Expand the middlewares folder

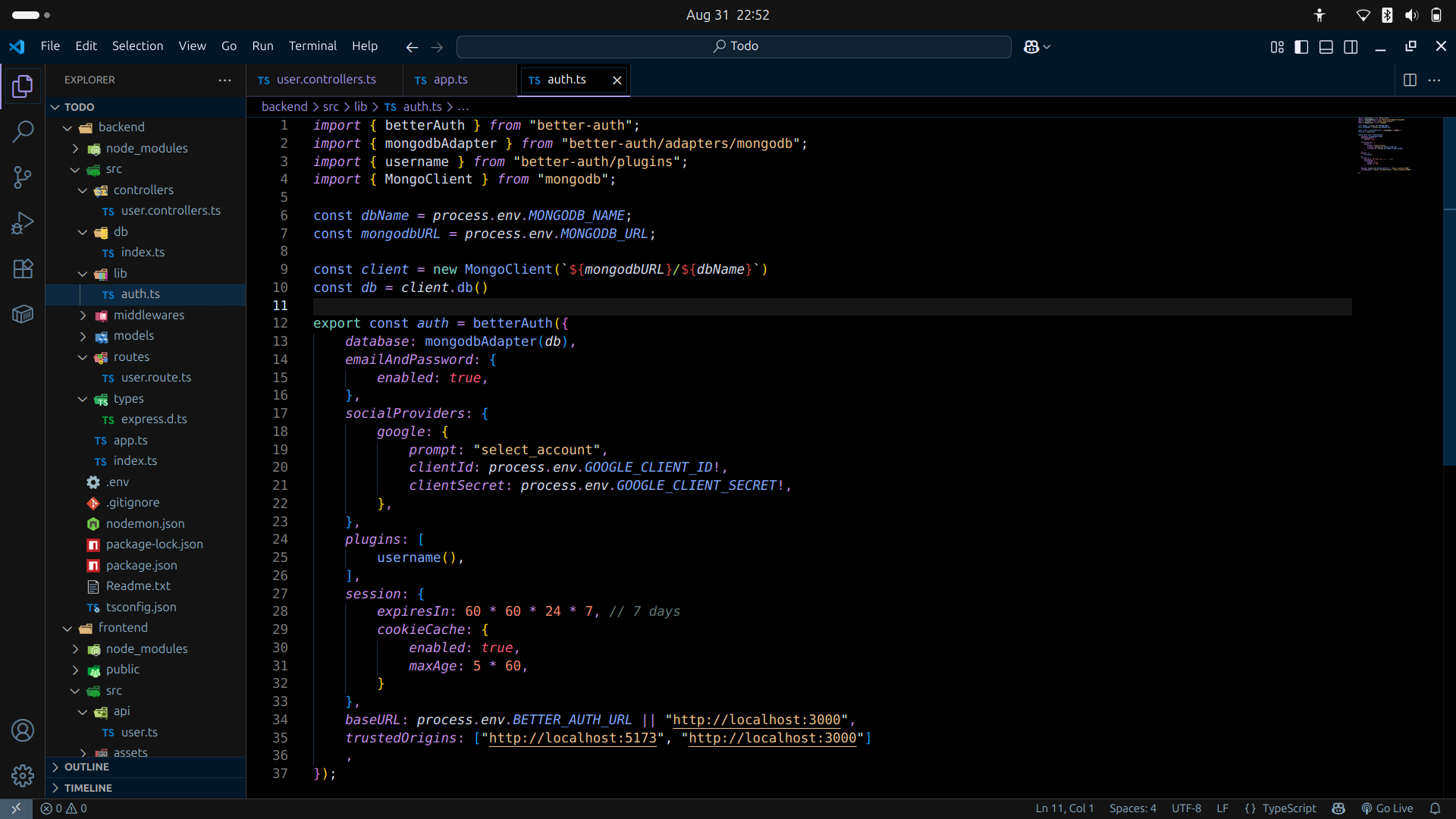(149, 315)
